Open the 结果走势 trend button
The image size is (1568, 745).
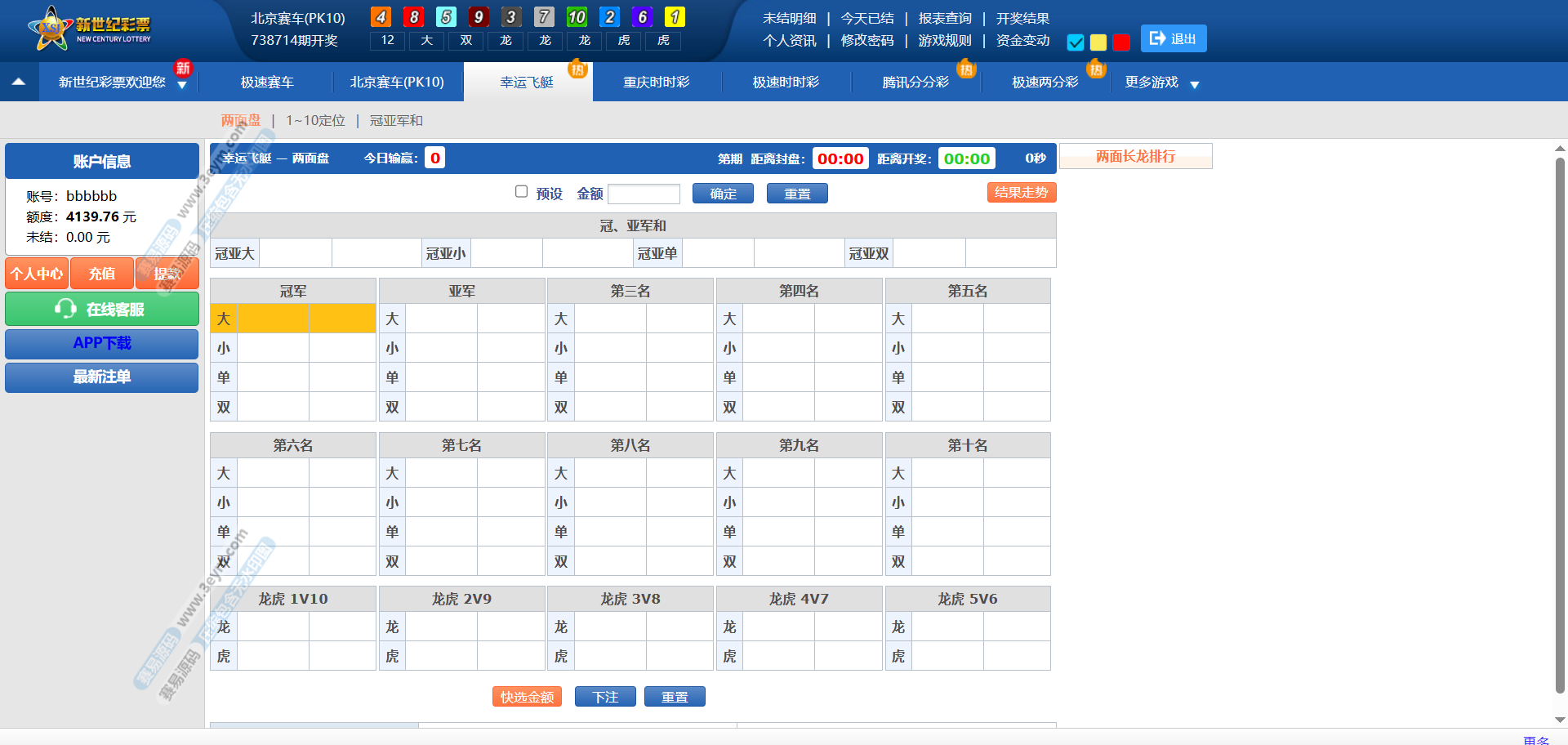pyautogui.click(x=1021, y=193)
